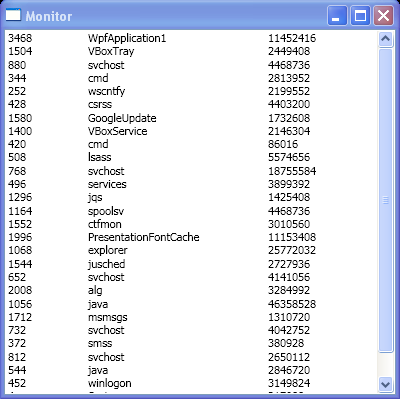Viewport: 400px width, 399px height.
Task: Click the ctfmon process name
Action: (105, 224)
